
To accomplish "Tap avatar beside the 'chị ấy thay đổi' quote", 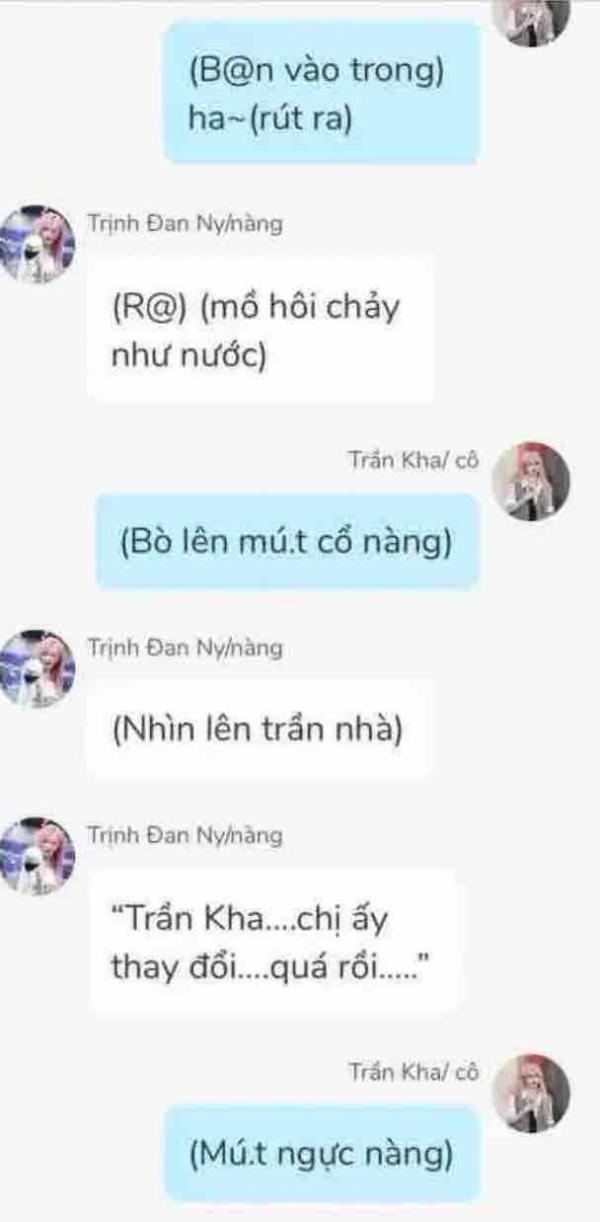I will point(38,855).
